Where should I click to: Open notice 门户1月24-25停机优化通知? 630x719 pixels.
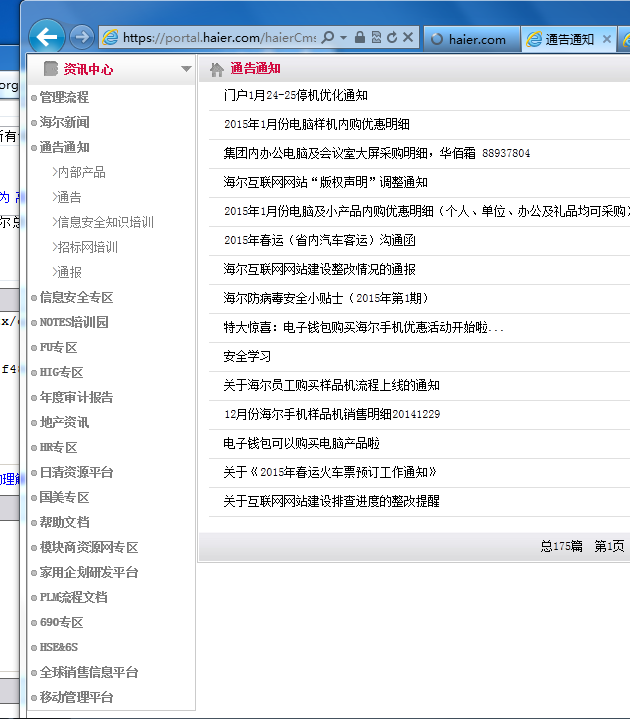(x=296, y=95)
